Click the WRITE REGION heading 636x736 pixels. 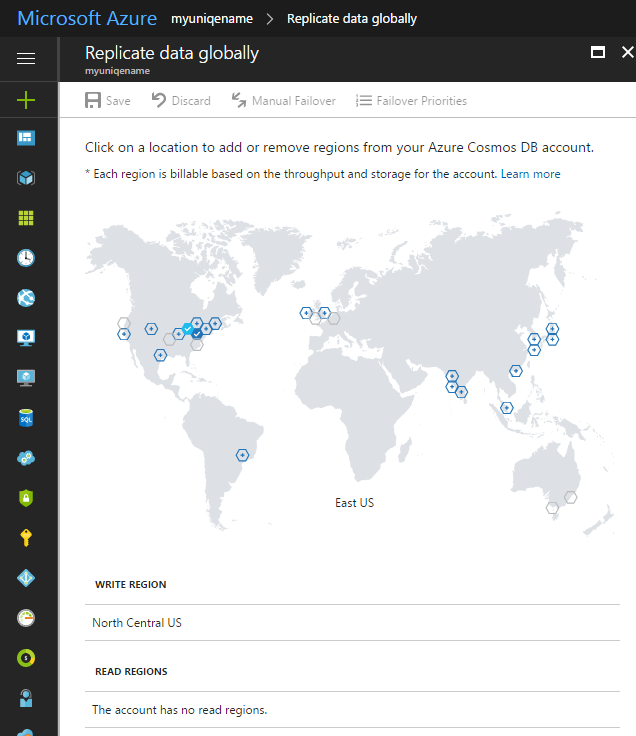pyautogui.click(x=130, y=584)
